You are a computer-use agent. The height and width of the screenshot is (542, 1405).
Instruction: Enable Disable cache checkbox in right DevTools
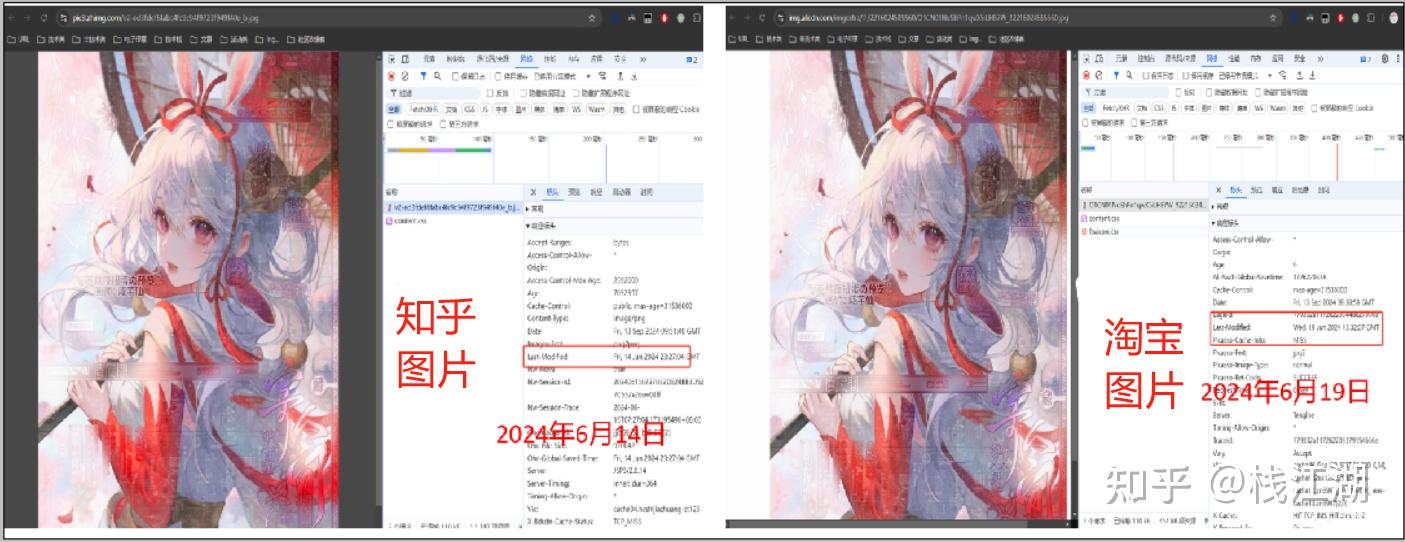click(1185, 75)
